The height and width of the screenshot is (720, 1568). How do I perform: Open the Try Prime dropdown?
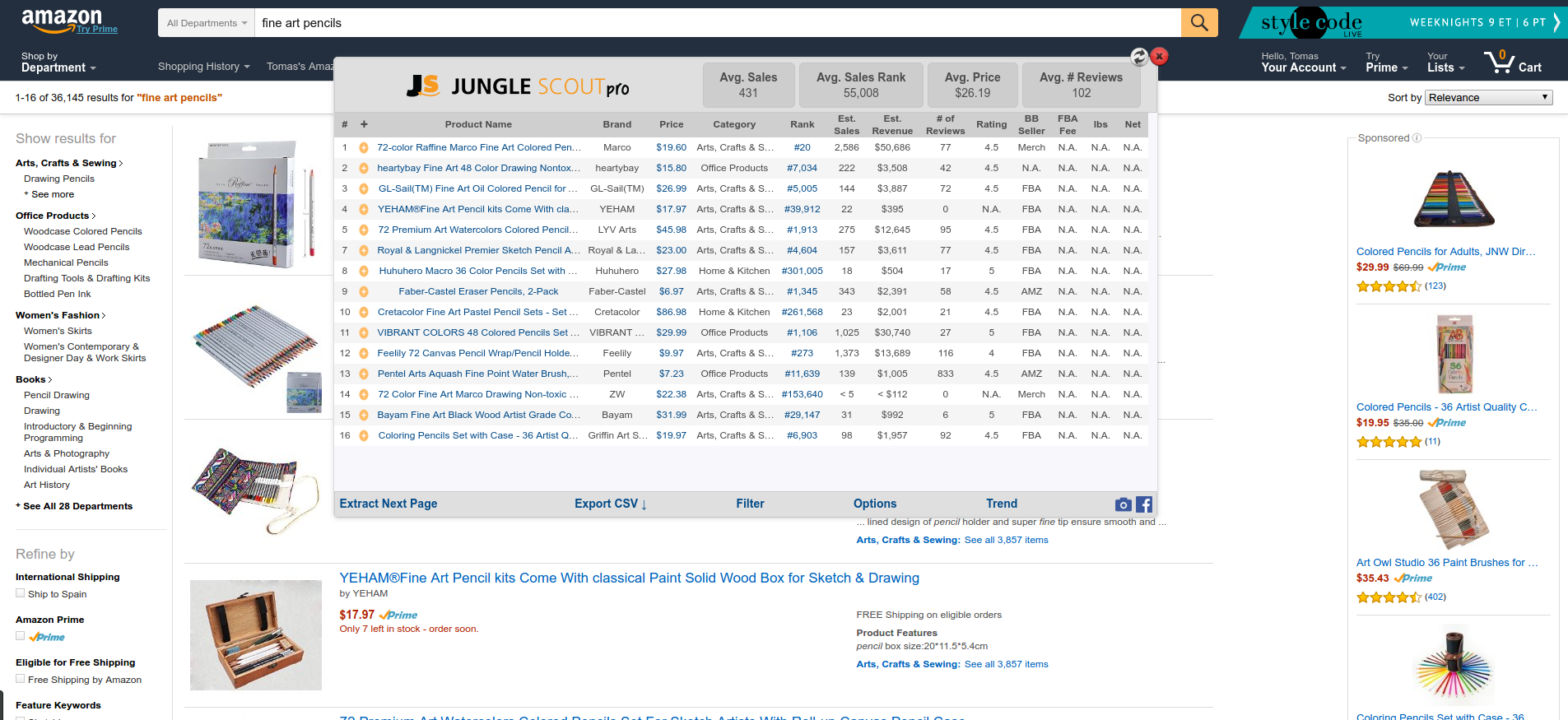point(1387,63)
